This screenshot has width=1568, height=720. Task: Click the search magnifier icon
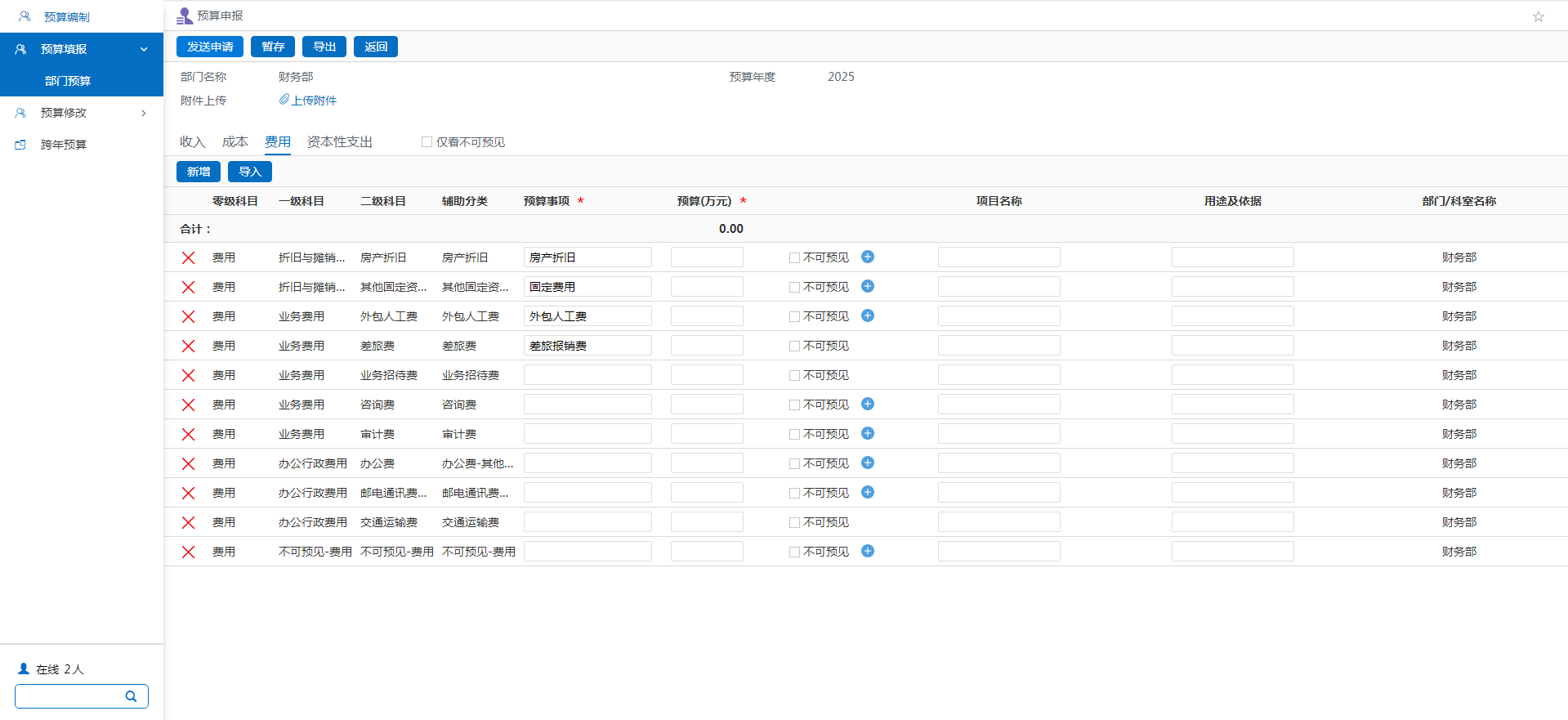[131, 696]
